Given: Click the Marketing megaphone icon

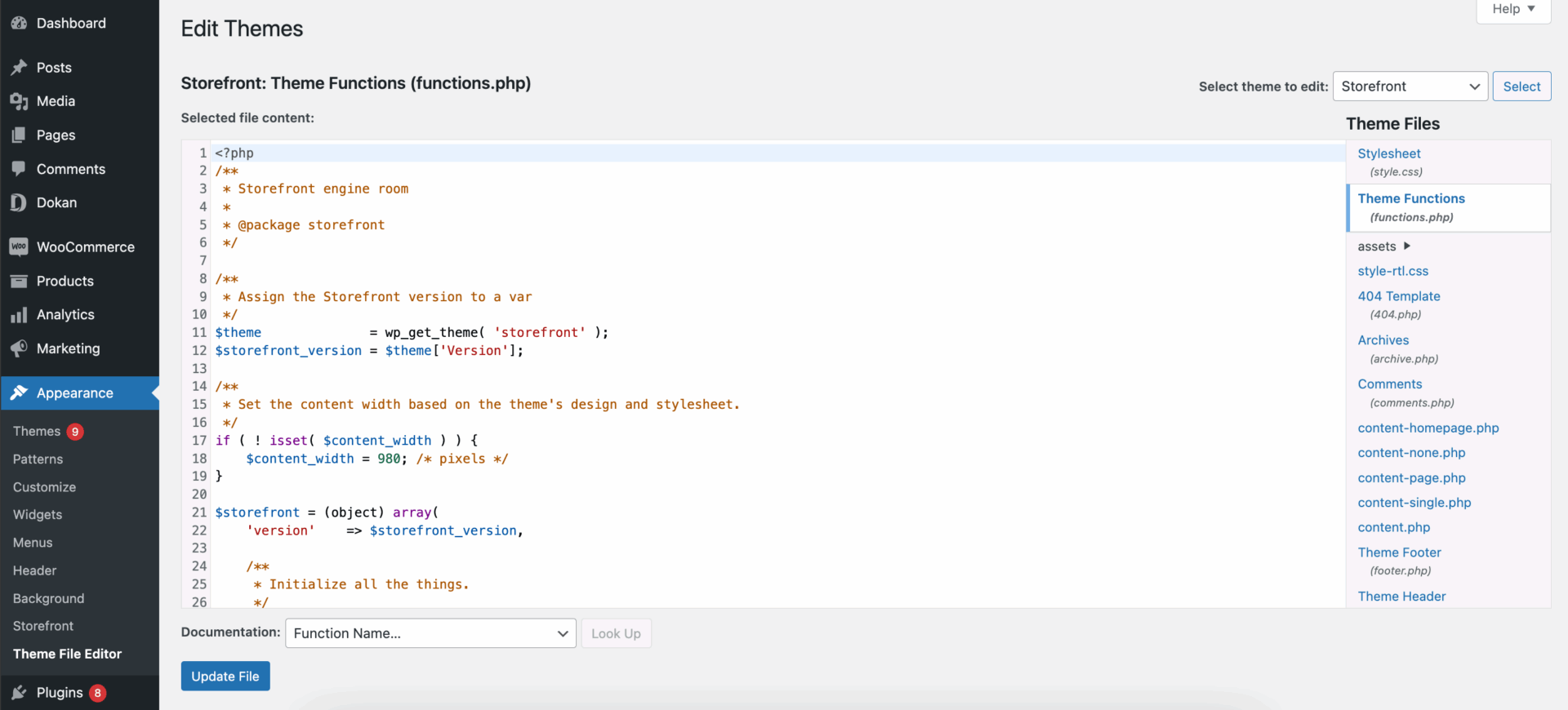Looking at the screenshot, I should 19,348.
